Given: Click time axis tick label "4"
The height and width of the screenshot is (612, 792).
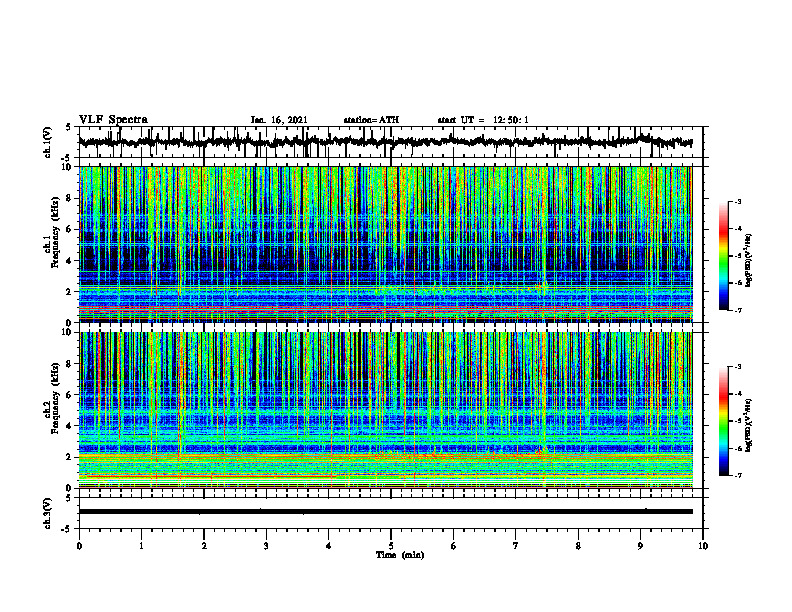Looking at the screenshot, I should click(x=329, y=546).
